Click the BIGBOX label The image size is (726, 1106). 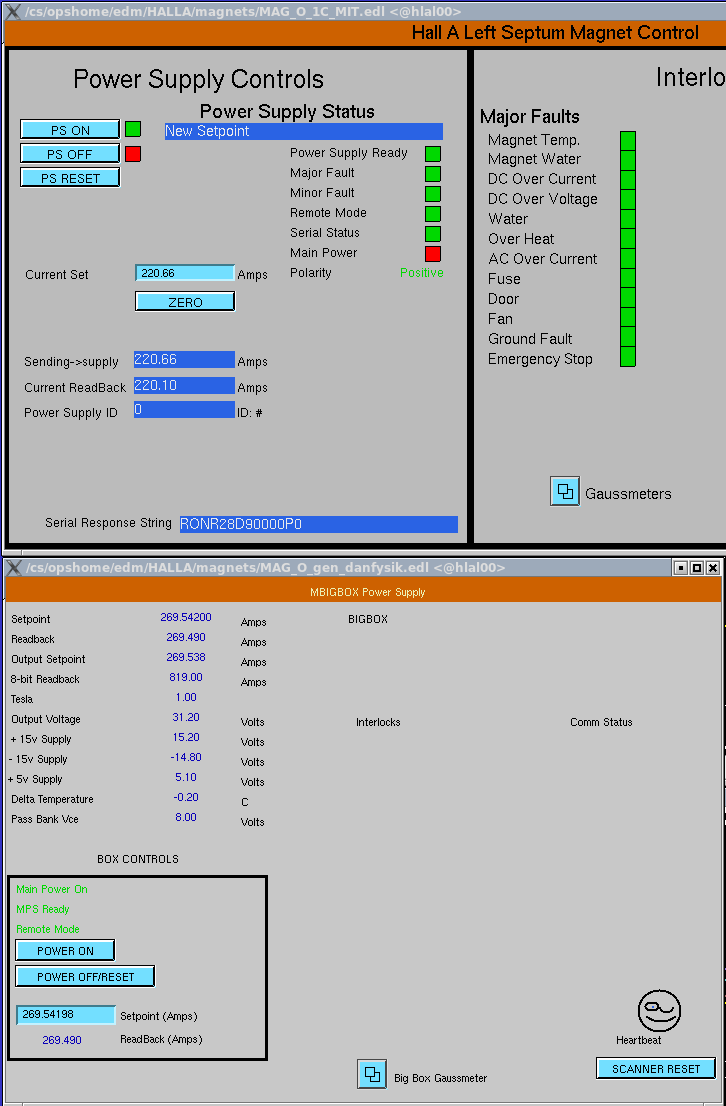(x=368, y=619)
